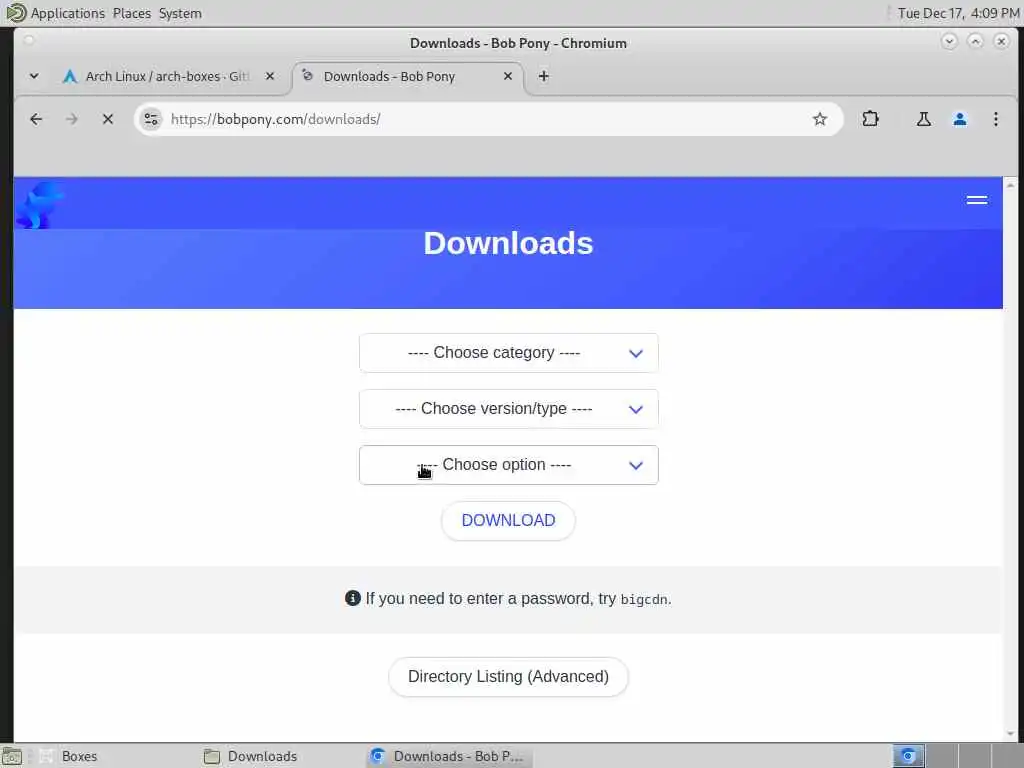The image size is (1024, 768).
Task: Open Chrome Labs flask icon
Action: [923, 119]
